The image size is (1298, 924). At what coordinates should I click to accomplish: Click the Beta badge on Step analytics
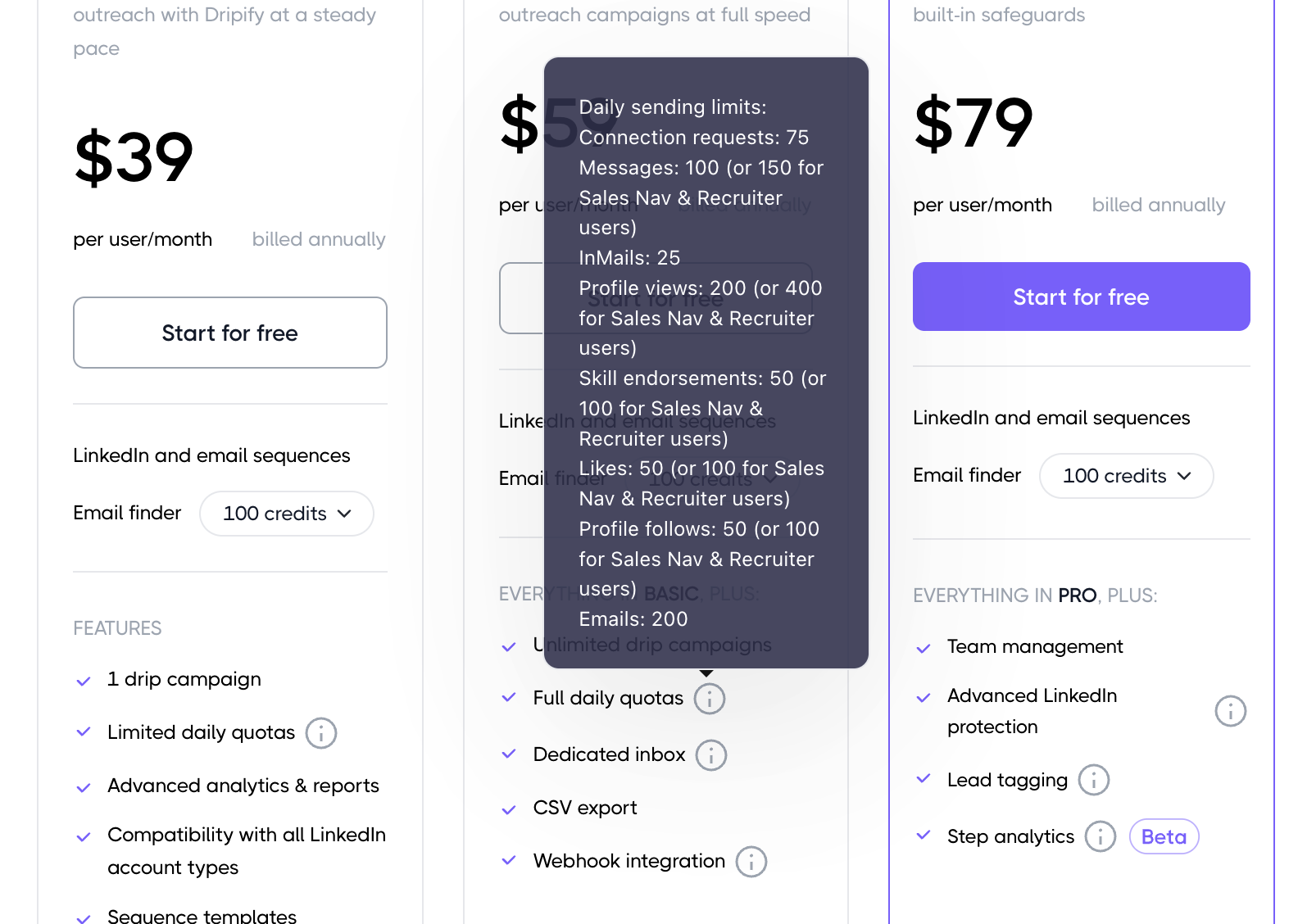coord(1164,836)
